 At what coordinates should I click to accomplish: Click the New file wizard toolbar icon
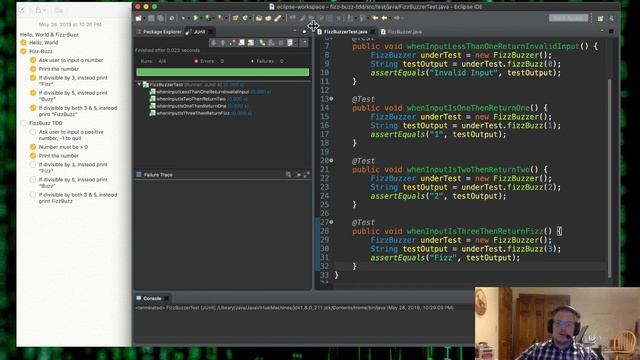click(138, 18)
